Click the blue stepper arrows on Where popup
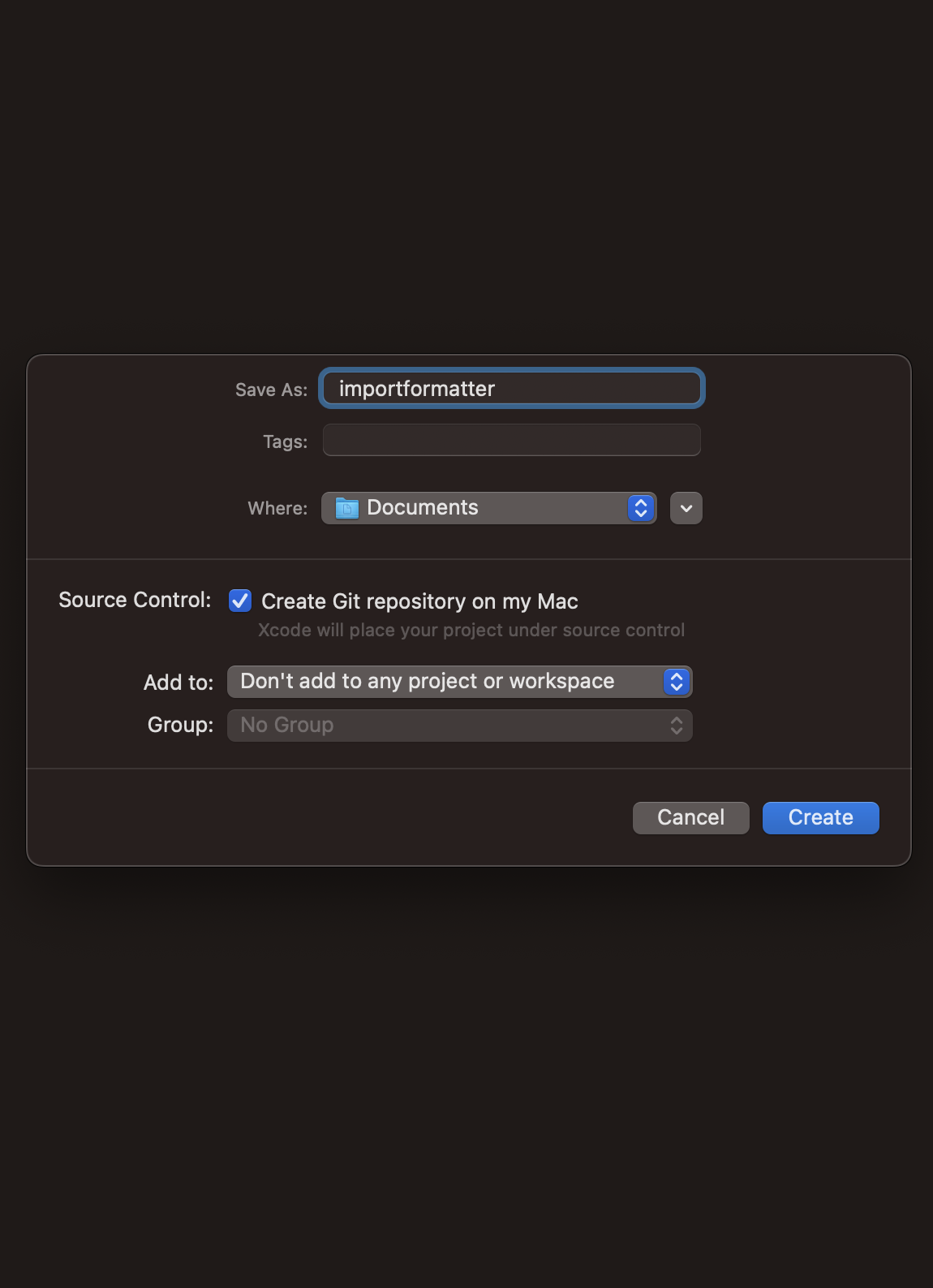Viewport: 933px width, 1288px height. (641, 508)
